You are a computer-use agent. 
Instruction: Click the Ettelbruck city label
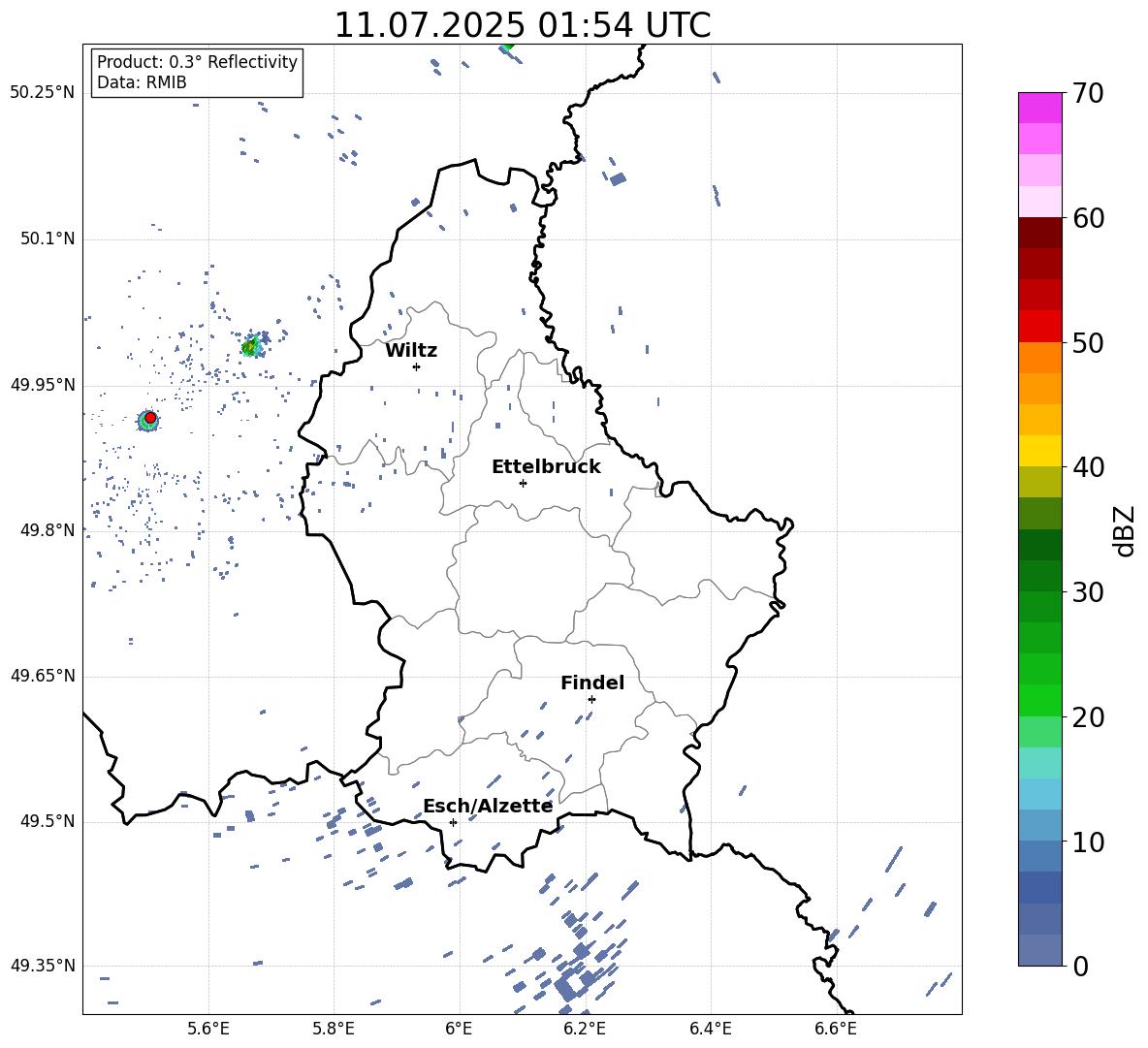546,467
